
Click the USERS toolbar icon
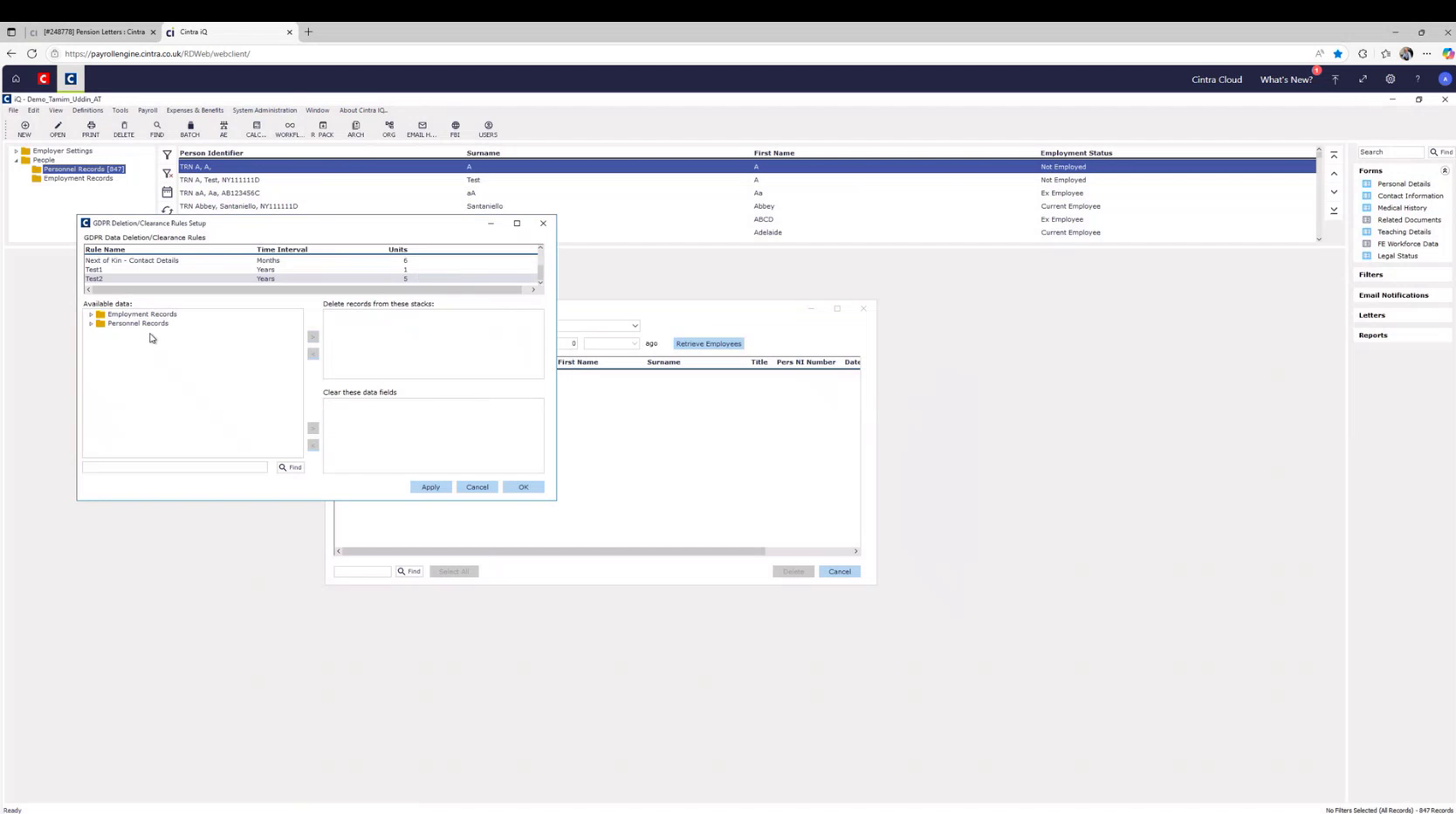[x=488, y=129]
